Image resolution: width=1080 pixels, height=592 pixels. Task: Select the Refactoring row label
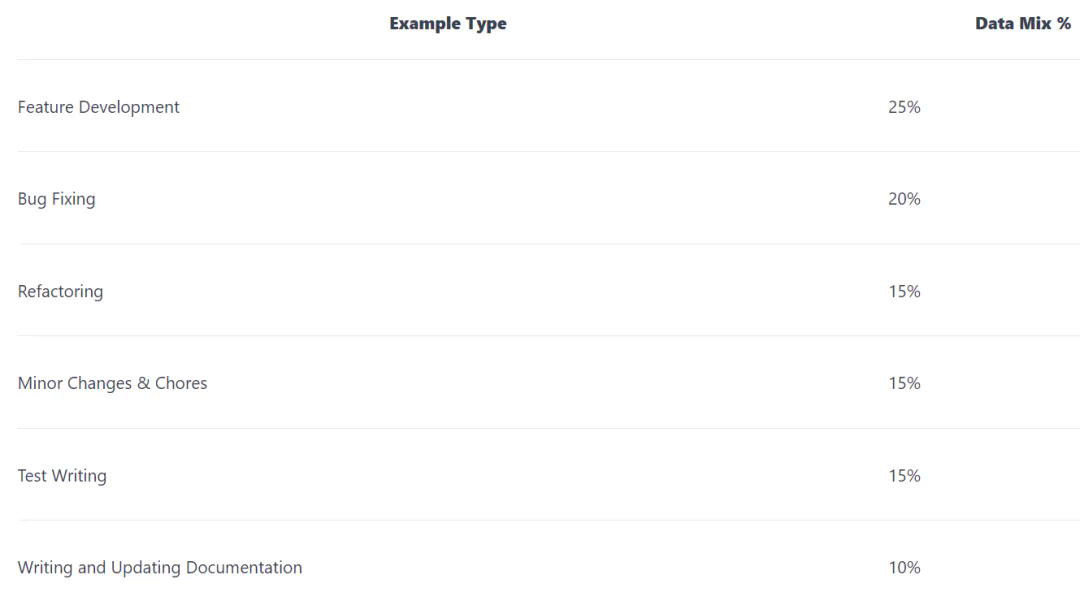60,291
